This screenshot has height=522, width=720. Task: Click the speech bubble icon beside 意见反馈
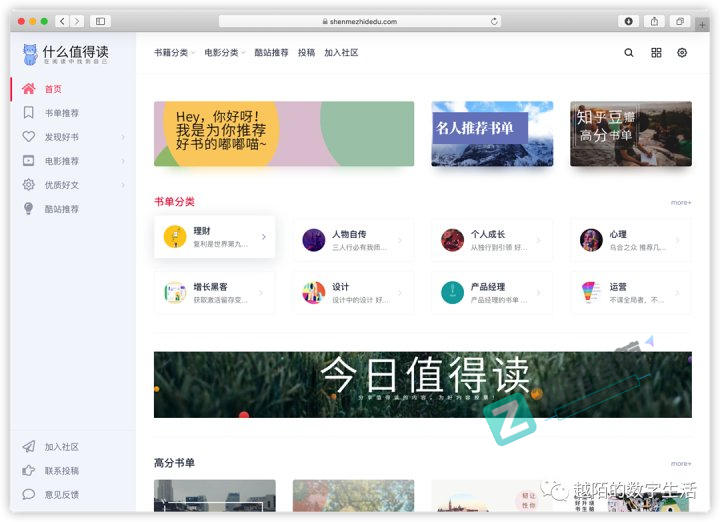(28, 494)
